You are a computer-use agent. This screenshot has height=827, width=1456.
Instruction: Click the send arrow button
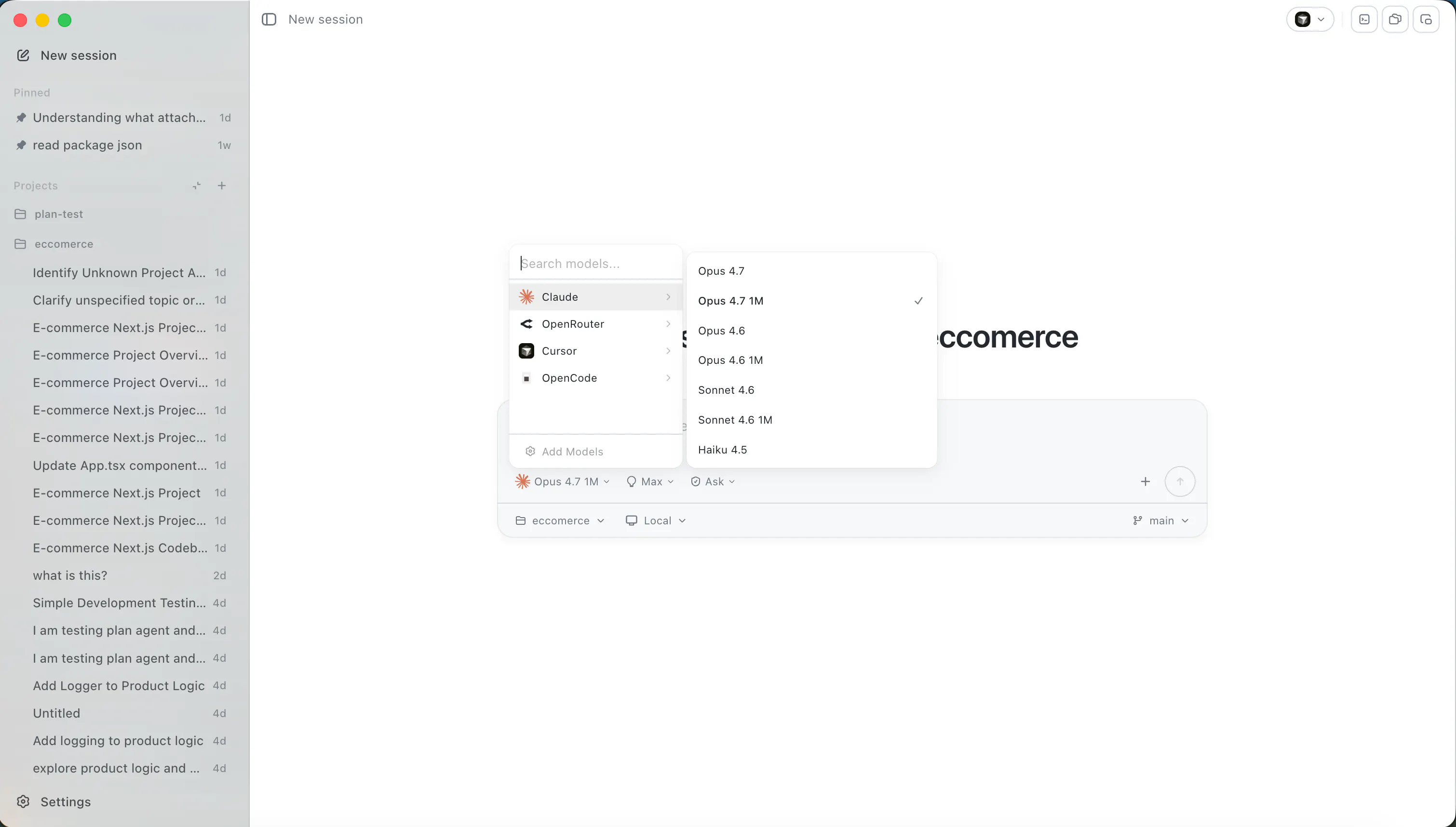[x=1180, y=481]
